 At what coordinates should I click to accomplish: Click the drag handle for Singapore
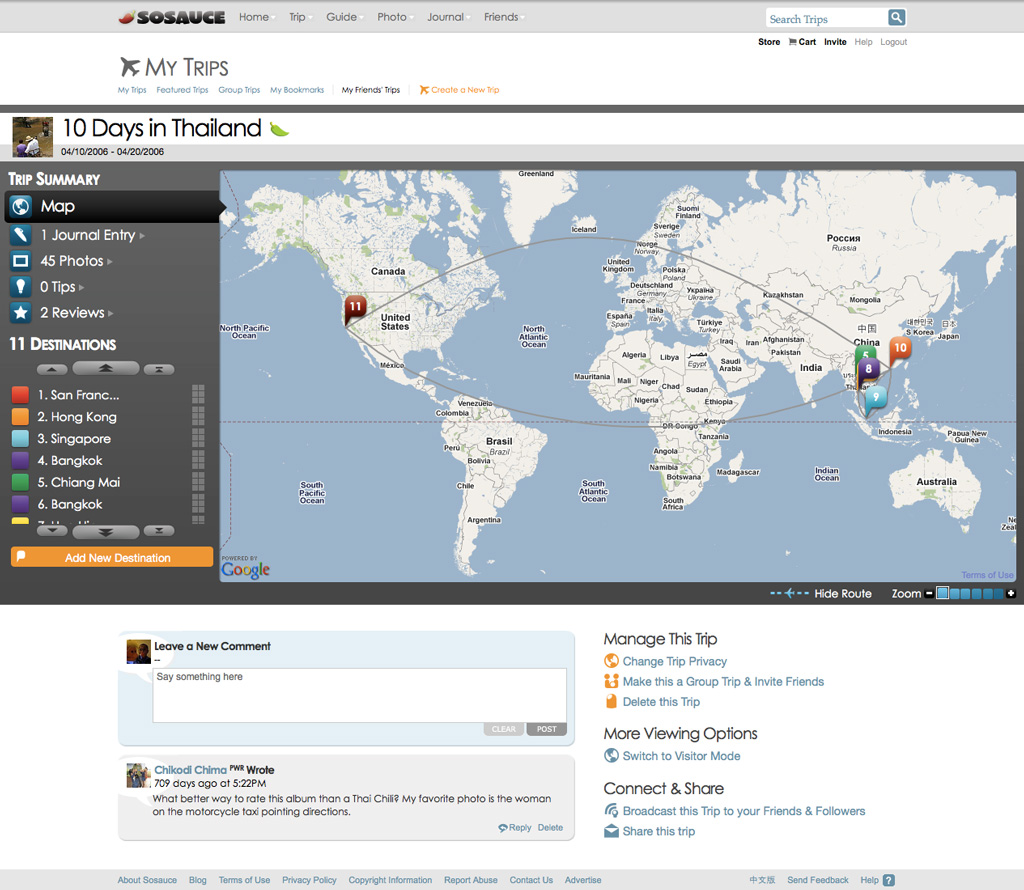tap(198, 439)
